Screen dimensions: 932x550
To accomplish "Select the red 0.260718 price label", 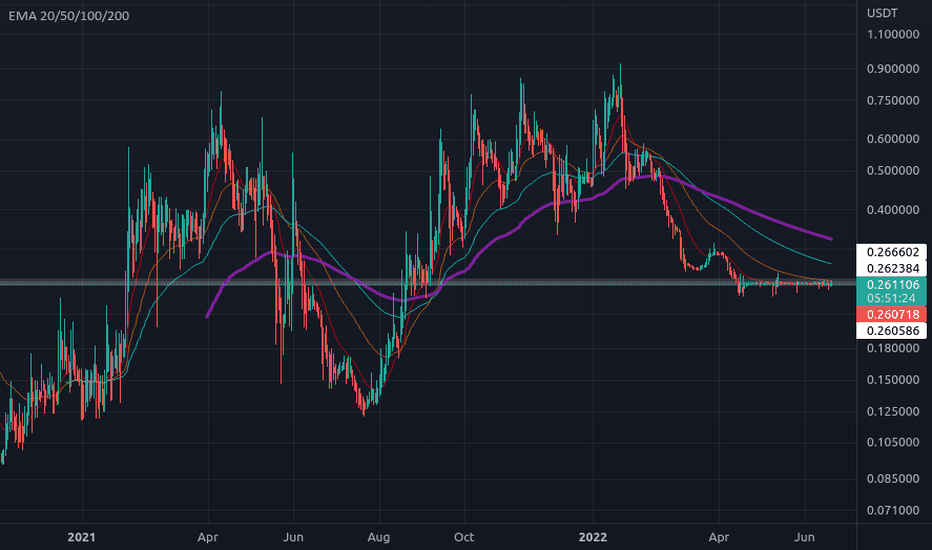I will [x=892, y=315].
